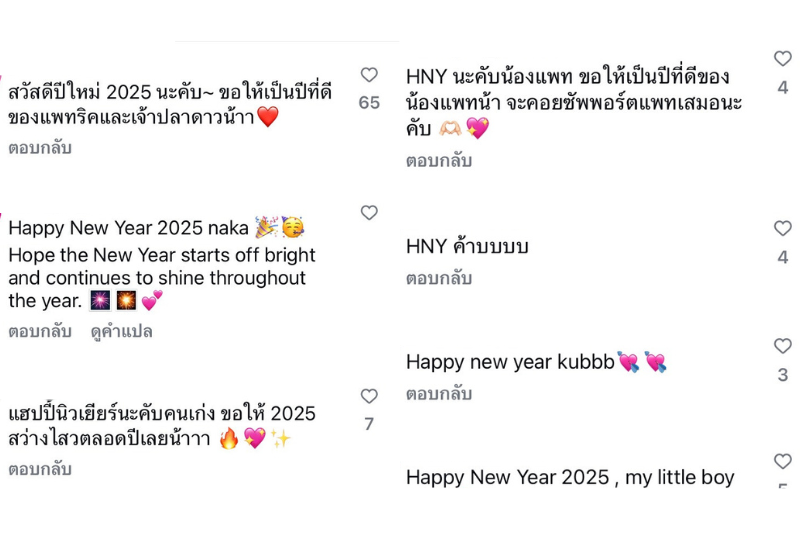Screen dimensions: 800x546
Task: Click ตอบกลับ under 'Happy new year kubbb'
Action: point(438,393)
